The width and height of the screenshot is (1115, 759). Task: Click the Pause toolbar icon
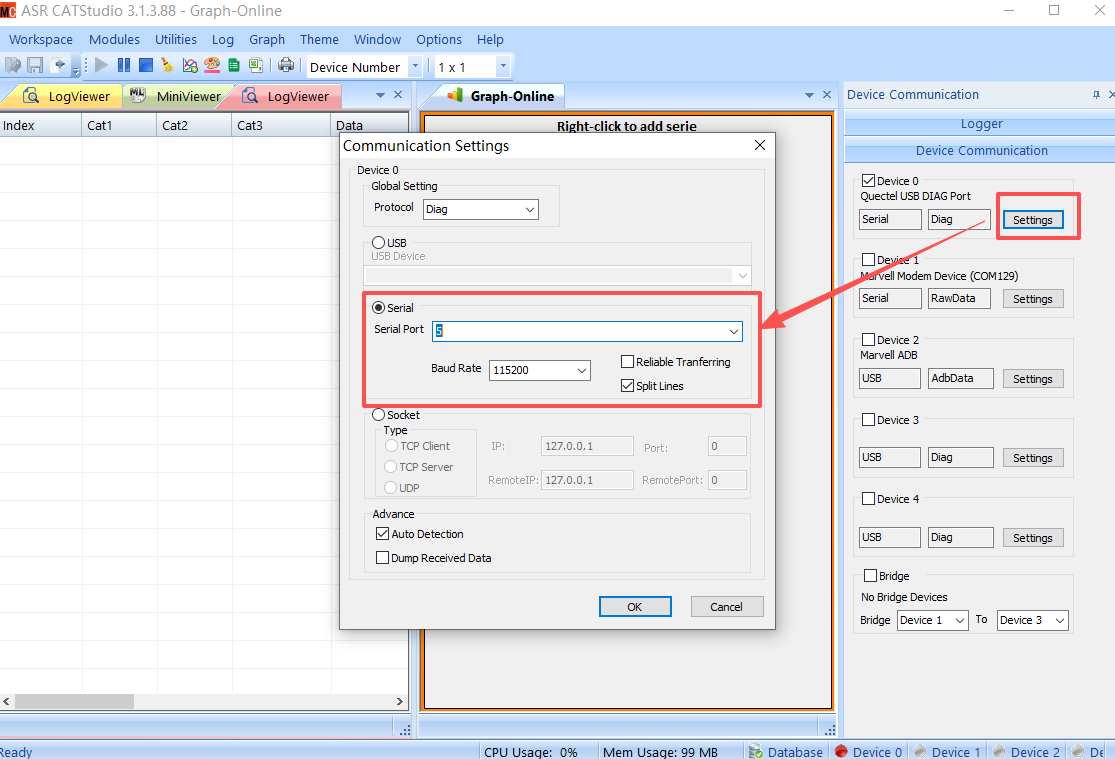coord(124,65)
